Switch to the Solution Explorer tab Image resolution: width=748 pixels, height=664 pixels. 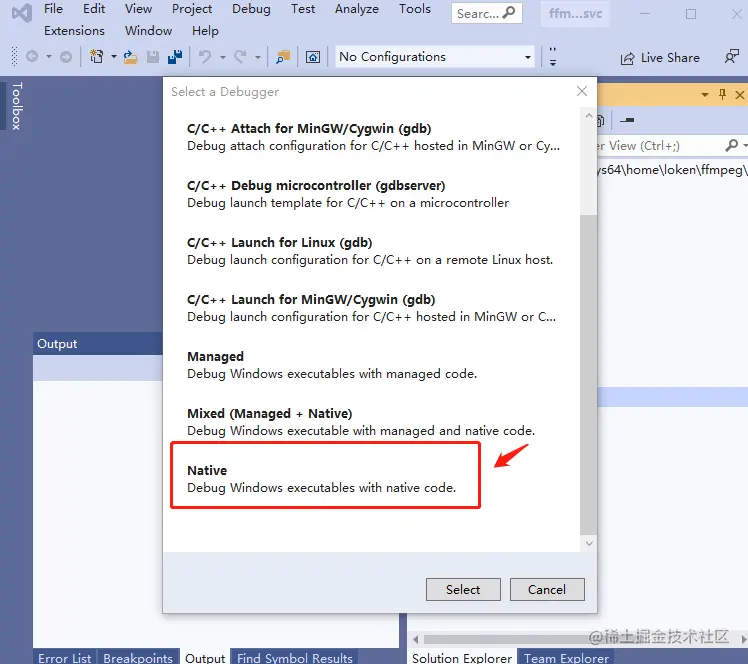(462, 657)
